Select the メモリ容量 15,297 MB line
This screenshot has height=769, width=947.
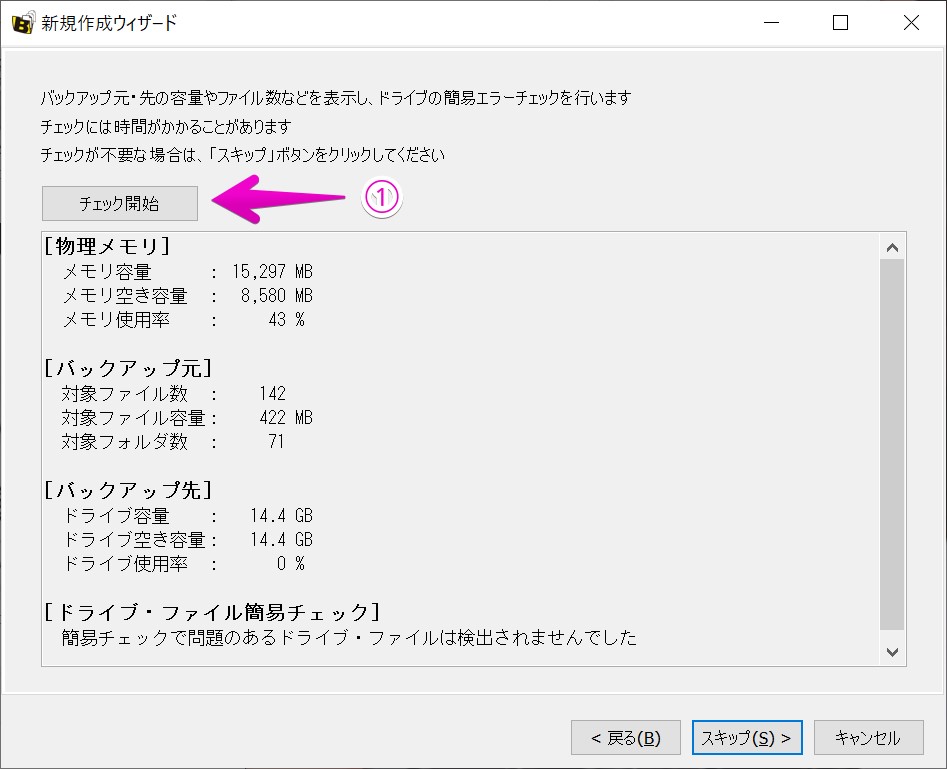pos(188,272)
